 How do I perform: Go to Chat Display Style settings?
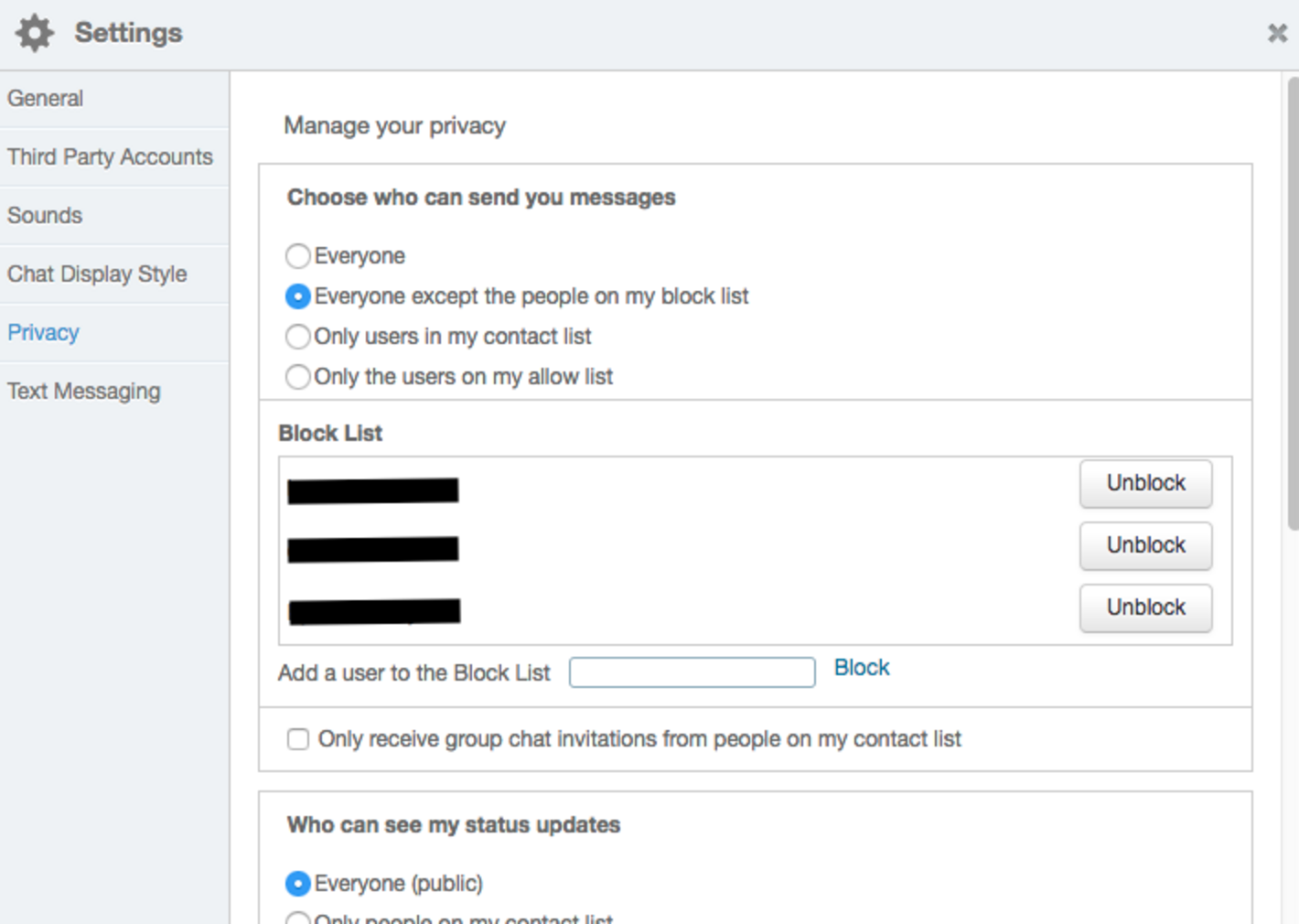coord(97,274)
